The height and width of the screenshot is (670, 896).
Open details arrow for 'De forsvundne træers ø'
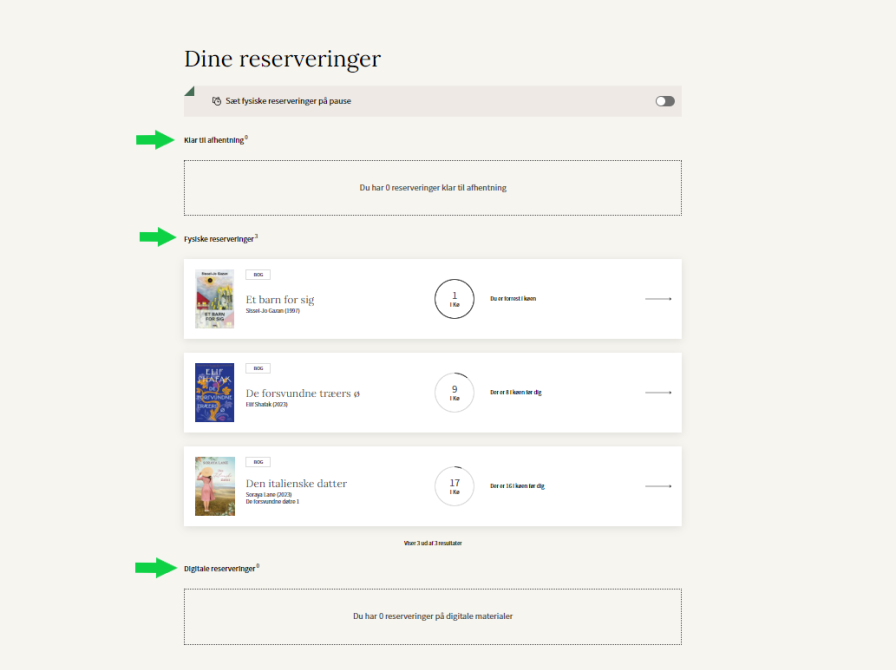pos(657,393)
